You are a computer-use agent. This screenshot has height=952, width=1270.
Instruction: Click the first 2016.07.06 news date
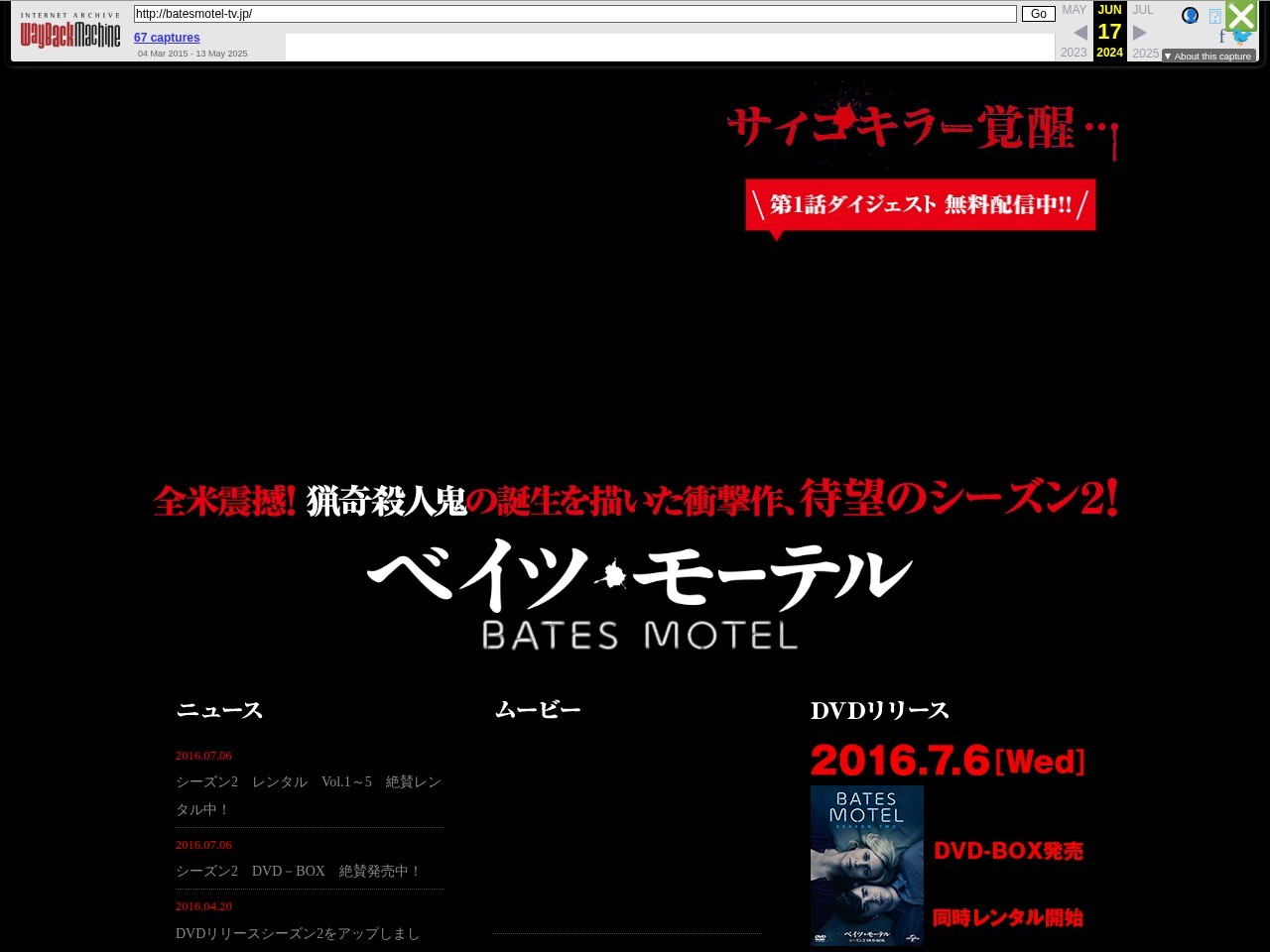click(203, 756)
